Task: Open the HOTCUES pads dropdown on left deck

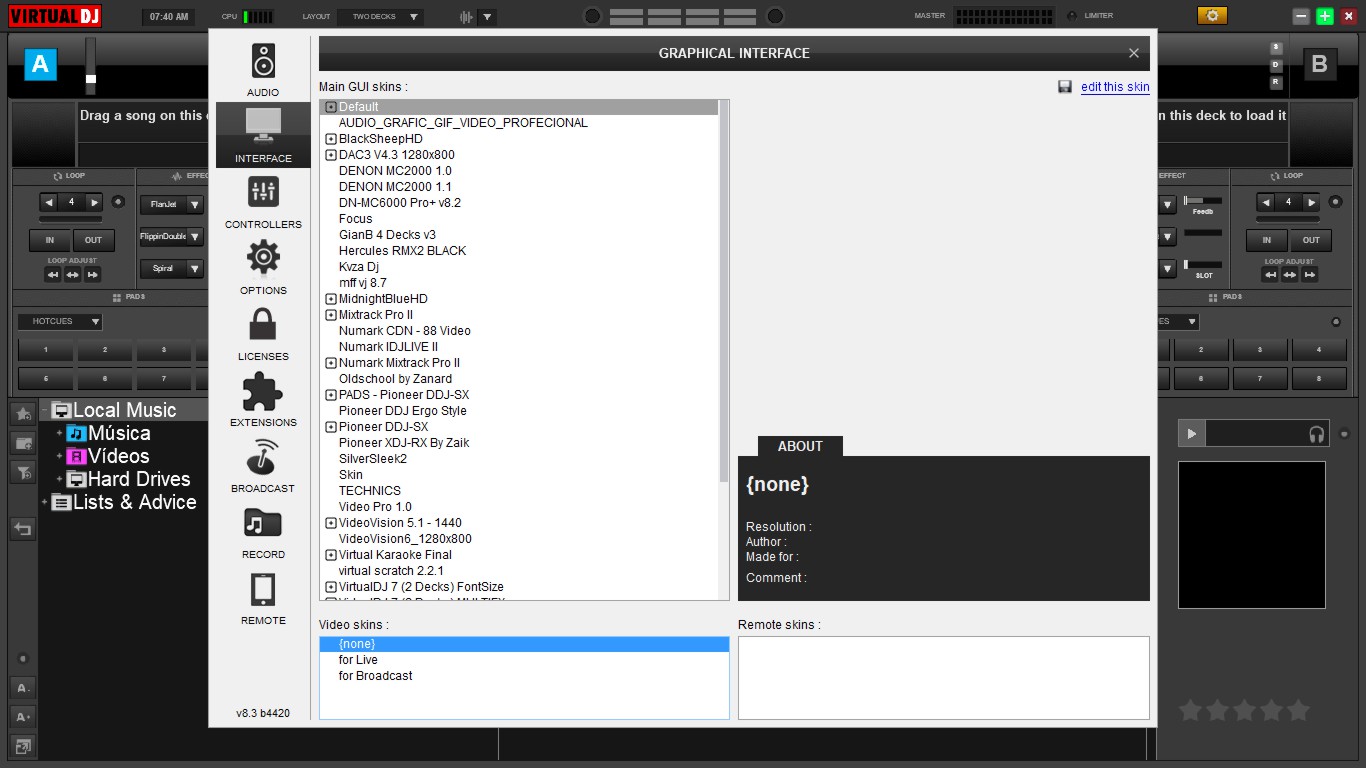Action: [x=60, y=322]
